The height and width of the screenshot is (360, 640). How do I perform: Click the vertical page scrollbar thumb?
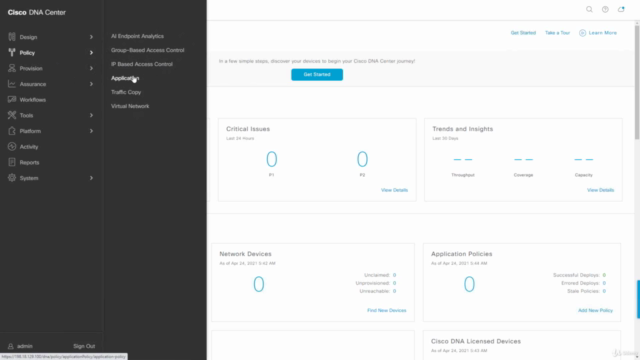coord(637,83)
